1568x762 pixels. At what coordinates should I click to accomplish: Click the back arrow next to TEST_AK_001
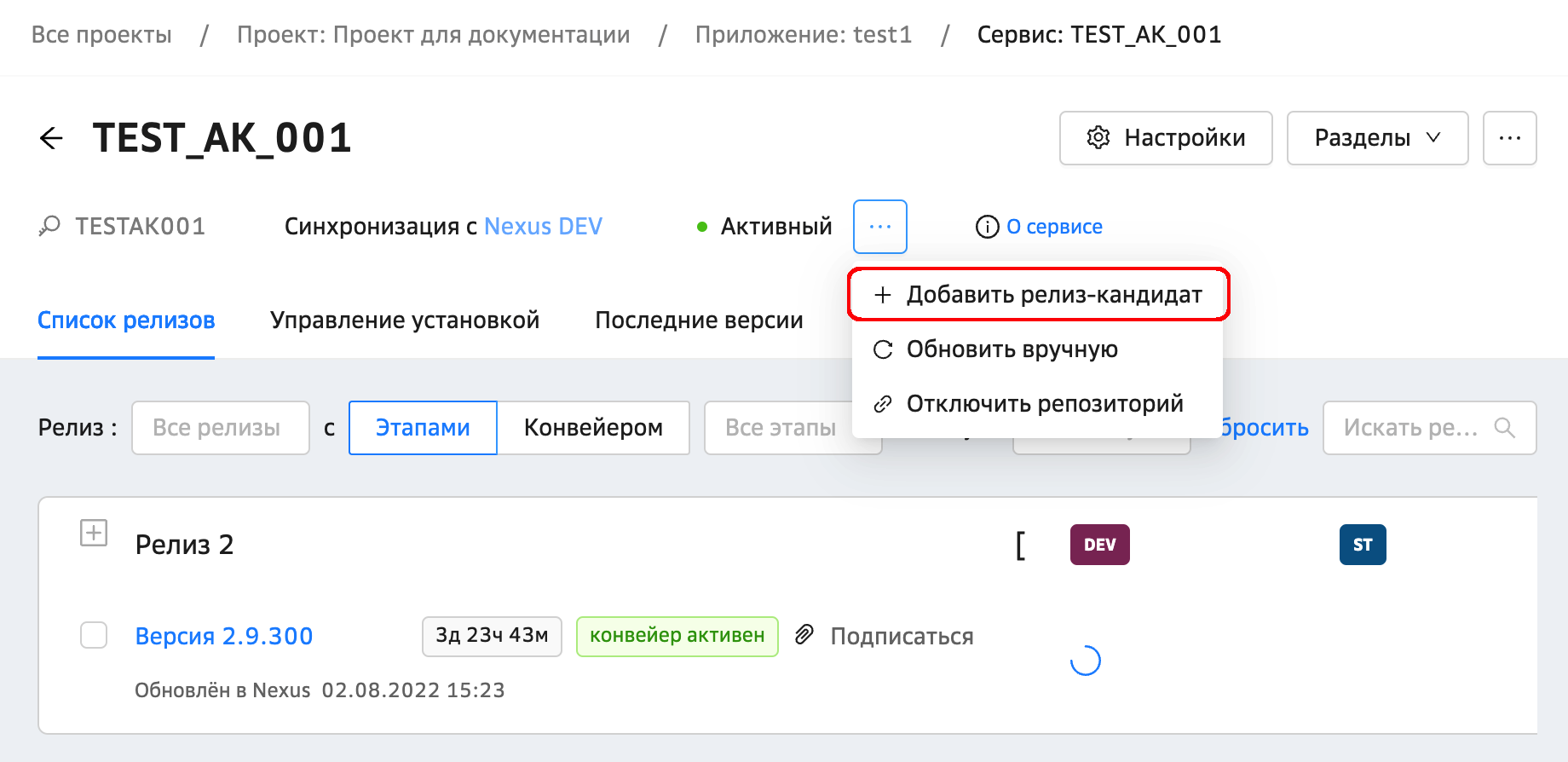(x=51, y=138)
